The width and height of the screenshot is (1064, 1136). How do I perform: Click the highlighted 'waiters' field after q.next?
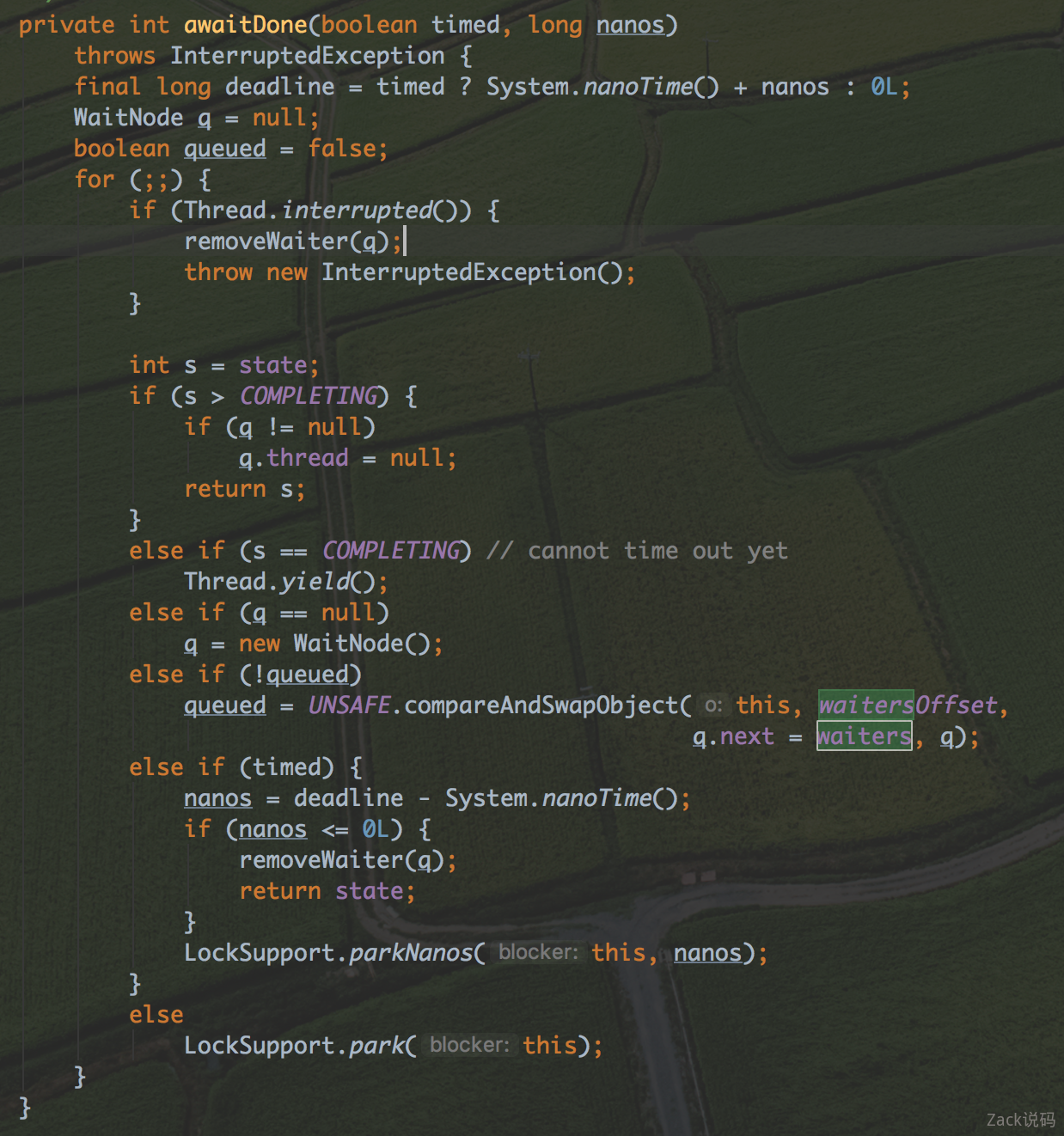864,736
